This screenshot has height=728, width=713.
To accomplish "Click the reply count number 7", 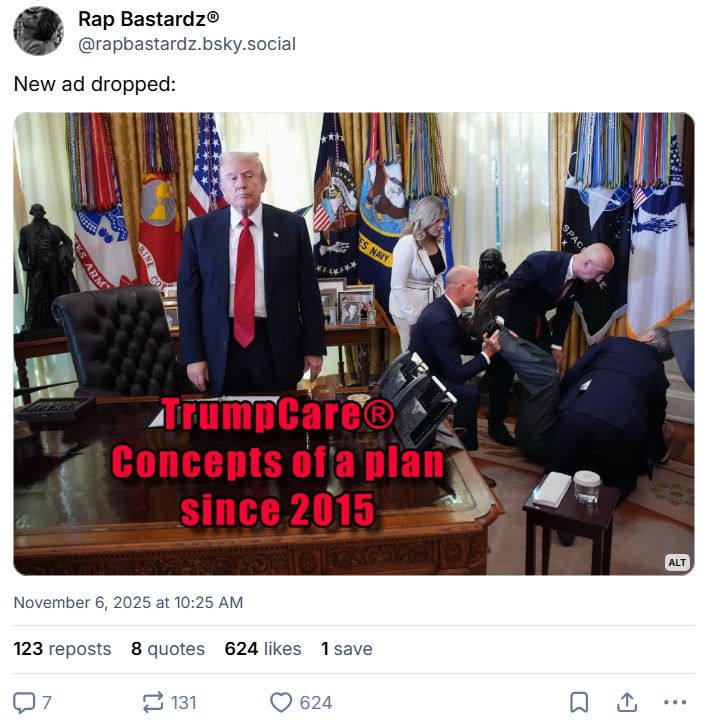I will click(46, 703).
